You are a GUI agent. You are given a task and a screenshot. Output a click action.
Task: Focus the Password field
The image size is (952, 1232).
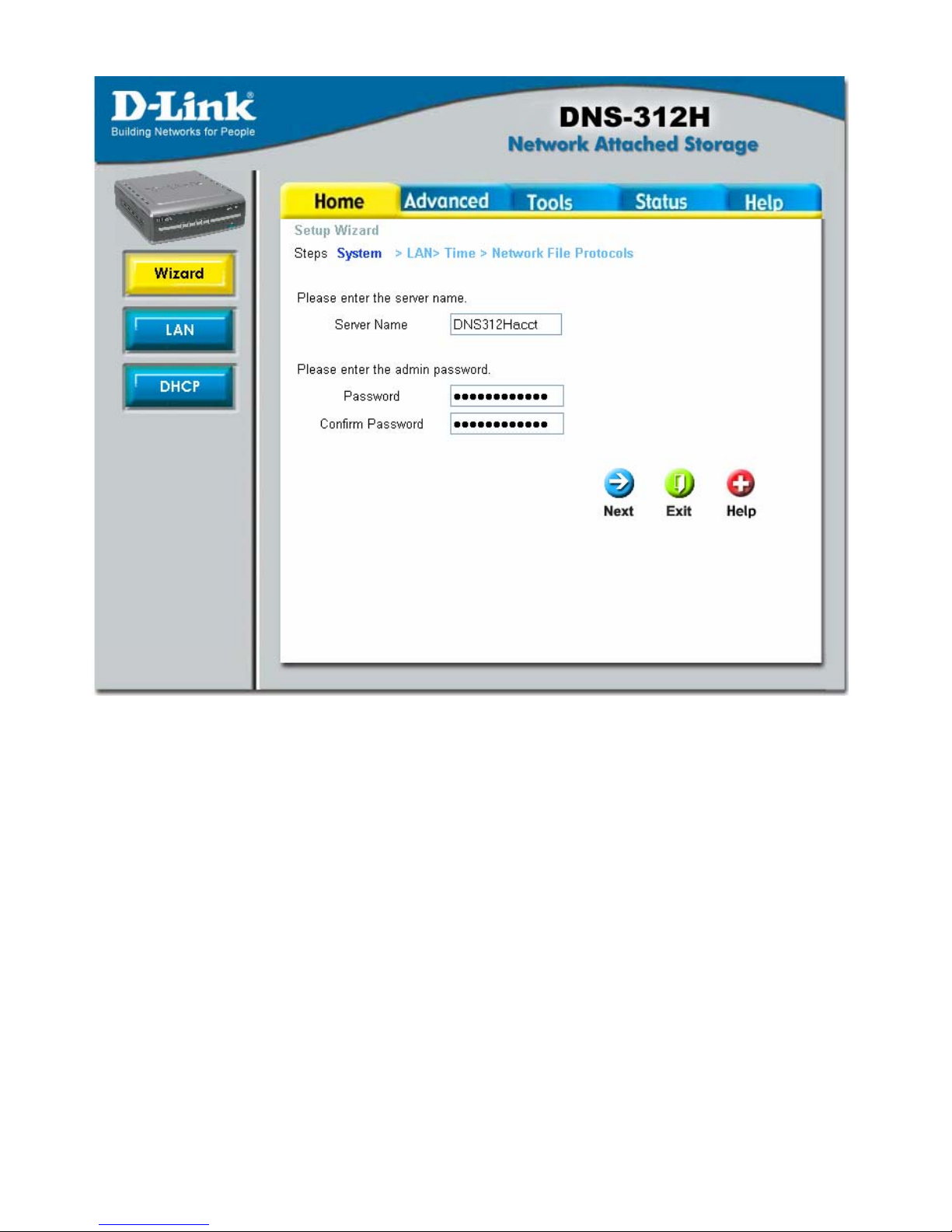[x=507, y=396]
